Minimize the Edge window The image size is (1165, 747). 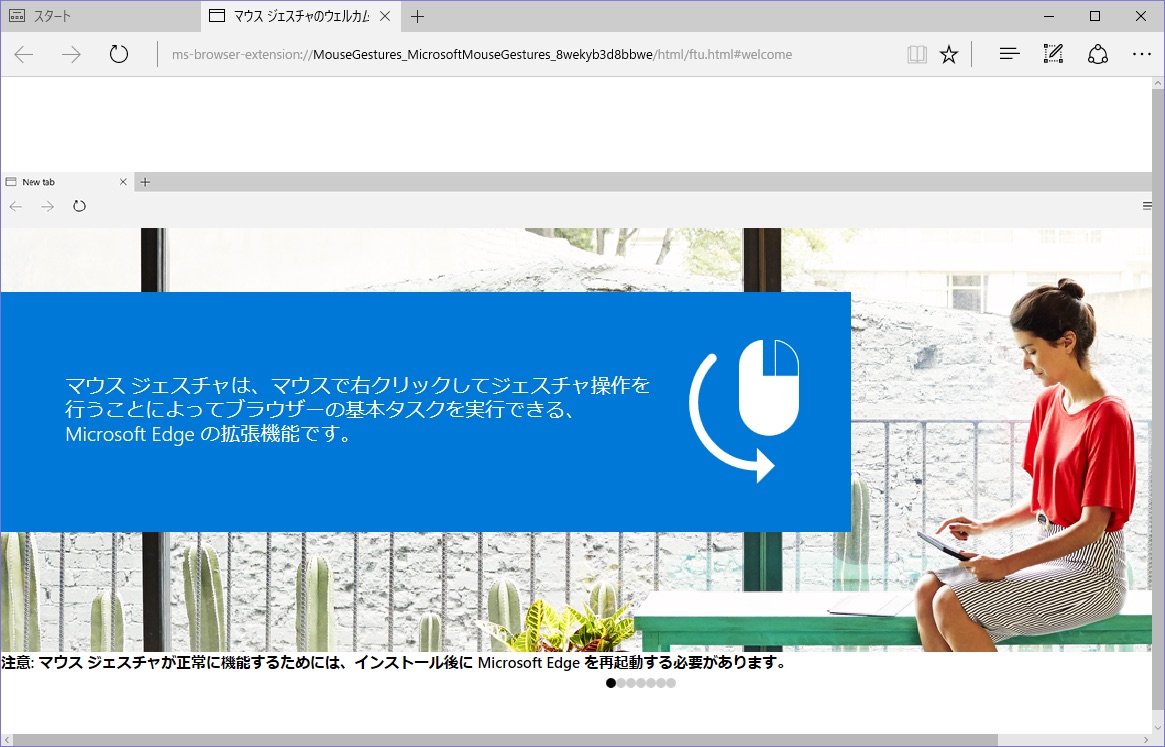coord(1049,16)
